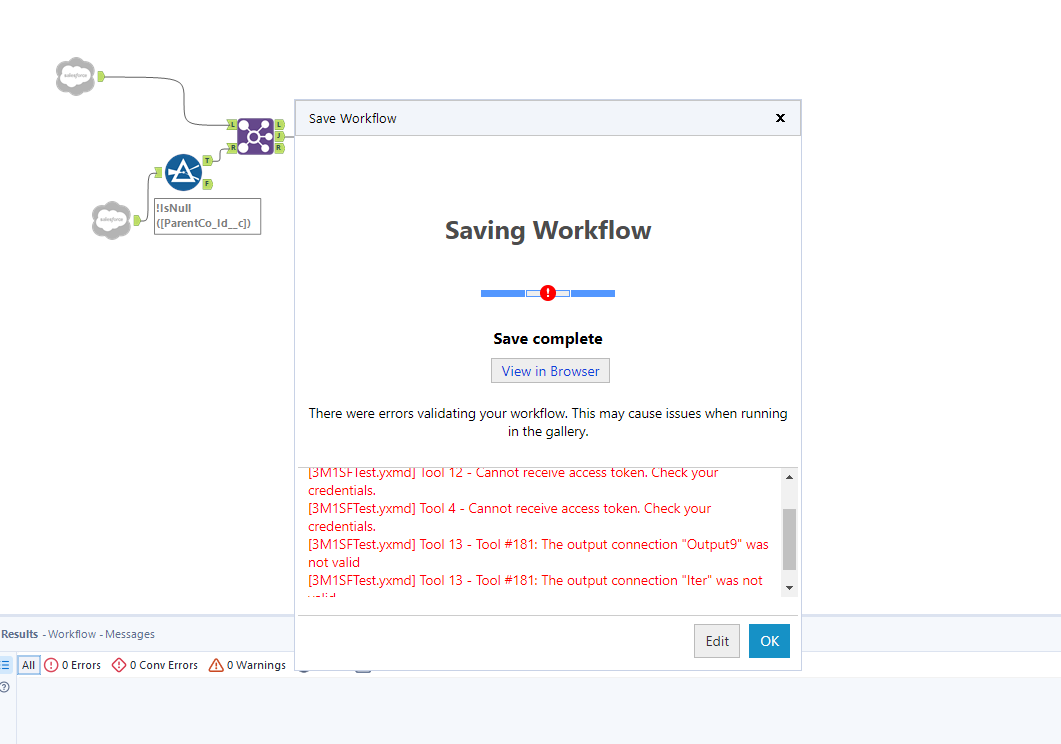Click the Filter tool's F output anchor
This screenshot has width=1061, height=744.
pos(208,184)
